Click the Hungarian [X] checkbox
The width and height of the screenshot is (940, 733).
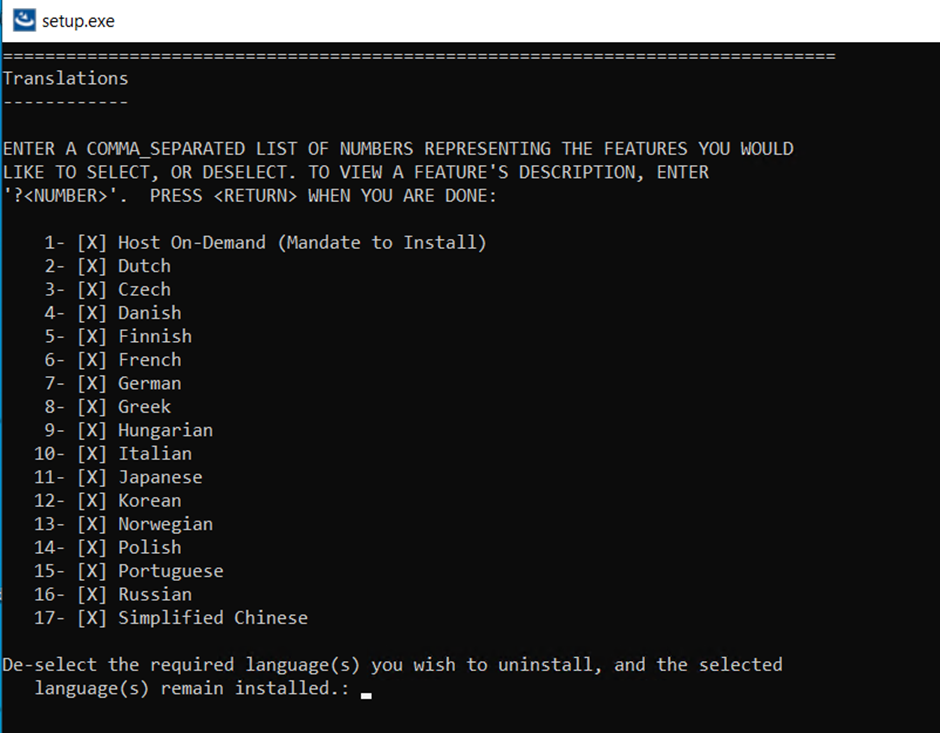(92, 431)
